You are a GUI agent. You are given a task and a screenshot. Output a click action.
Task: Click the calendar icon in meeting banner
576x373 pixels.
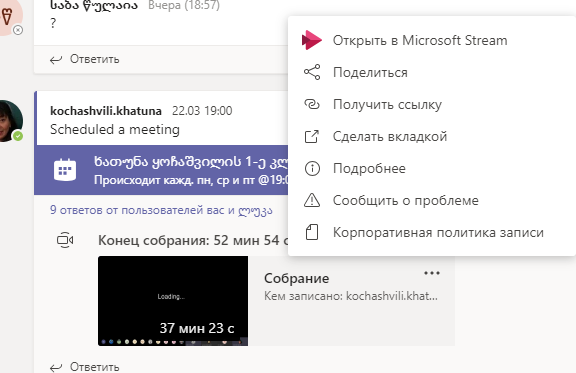[65, 170]
